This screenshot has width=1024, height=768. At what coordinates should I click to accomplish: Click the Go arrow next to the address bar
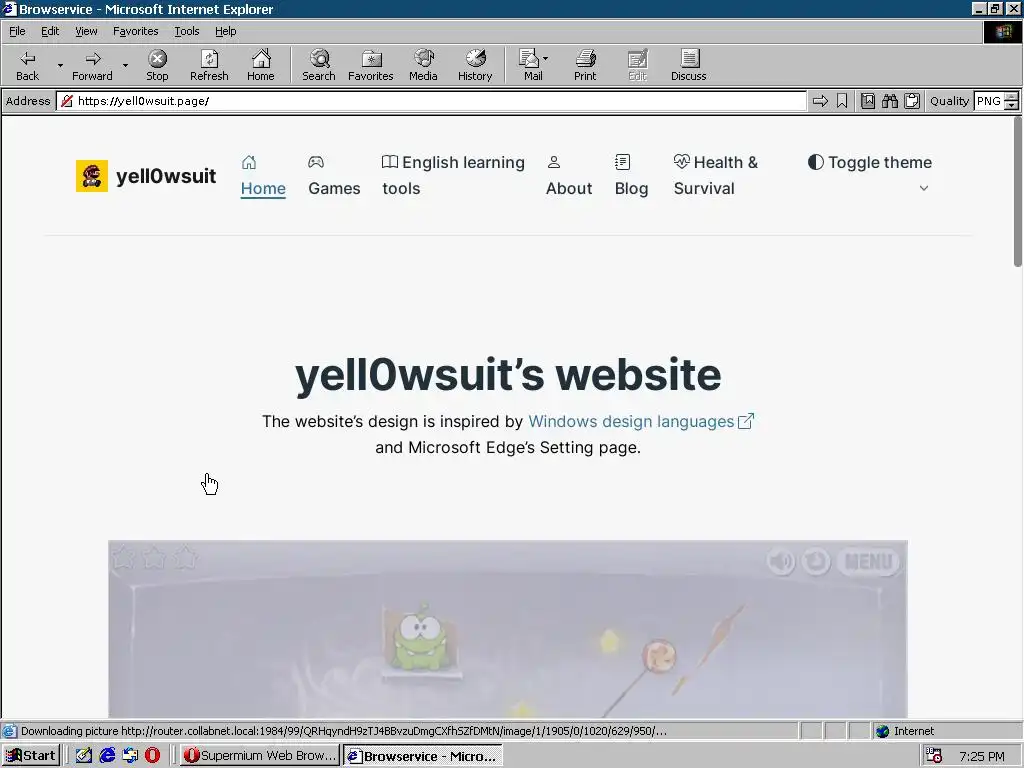pyautogui.click(x=820, y=101)
